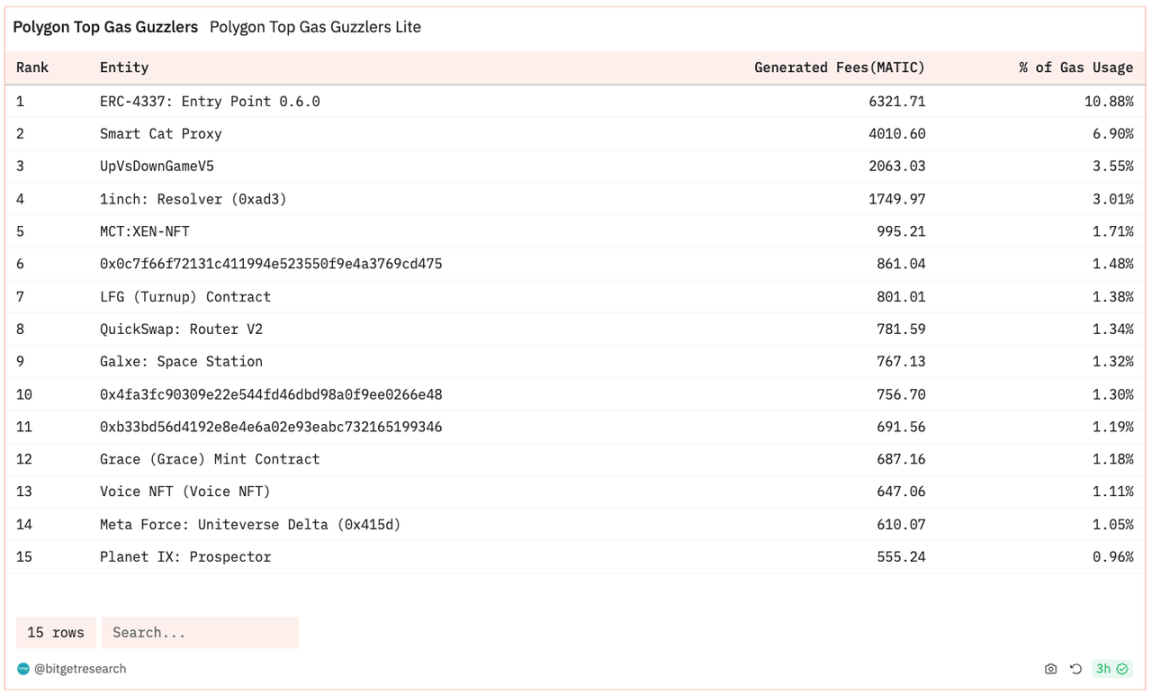Sort by the Entity column header
Screen dimensions: 1152x695
124,68
